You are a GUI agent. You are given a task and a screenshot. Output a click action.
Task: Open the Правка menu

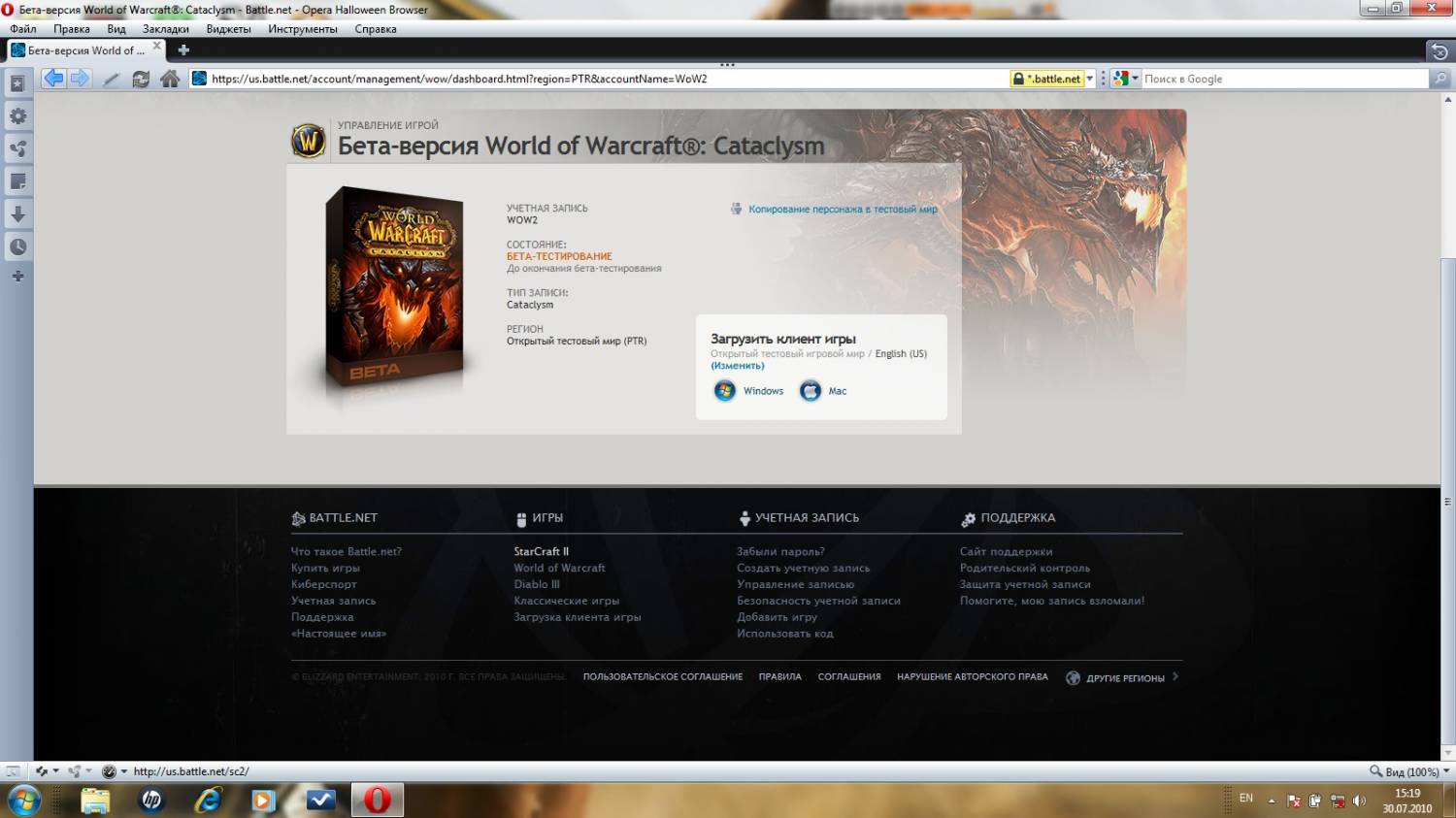(x=72, y=29)
